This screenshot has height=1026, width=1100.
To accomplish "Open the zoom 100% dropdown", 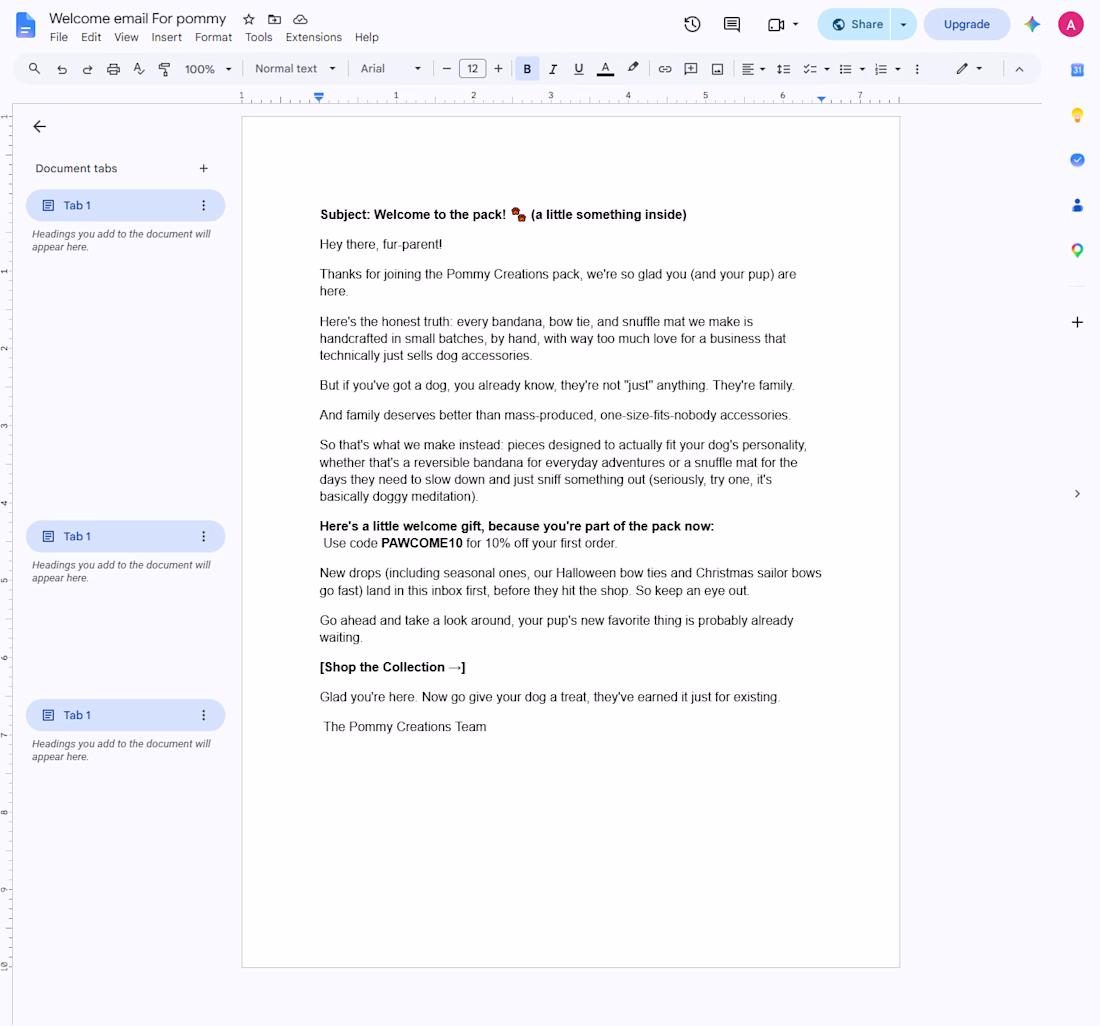I will 208,69.
